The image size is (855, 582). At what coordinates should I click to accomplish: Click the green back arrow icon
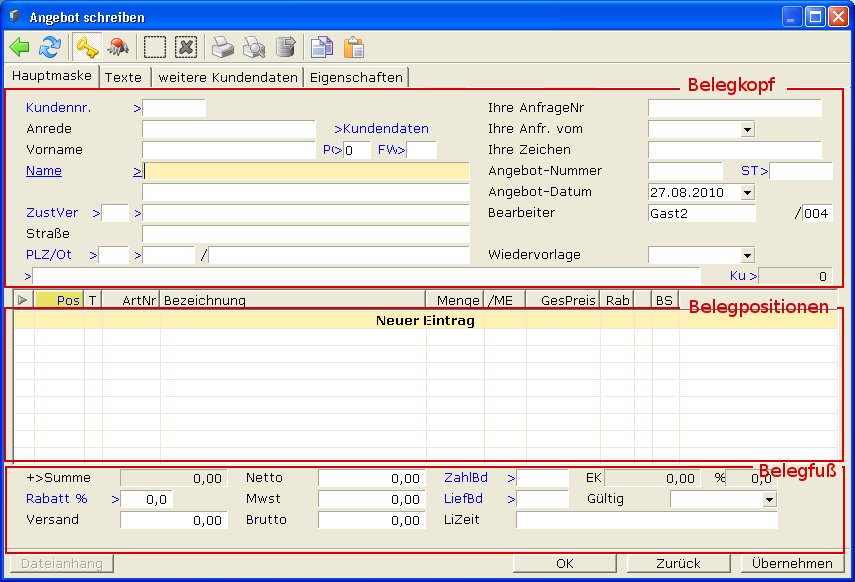(x=20, y=47)
